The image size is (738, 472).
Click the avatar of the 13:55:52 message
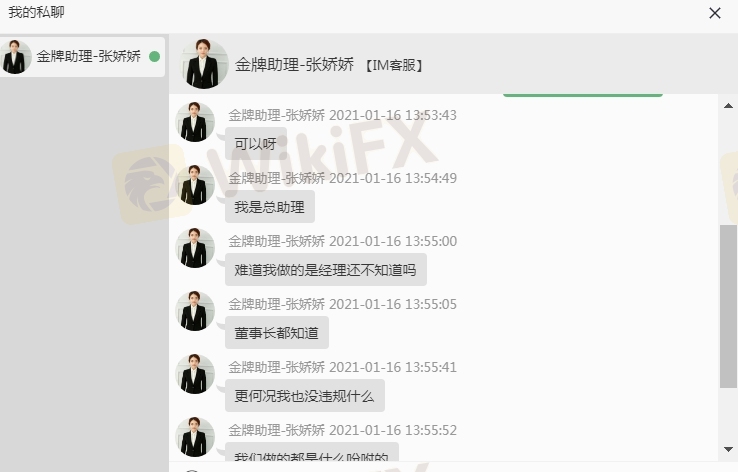click(195, 437)
